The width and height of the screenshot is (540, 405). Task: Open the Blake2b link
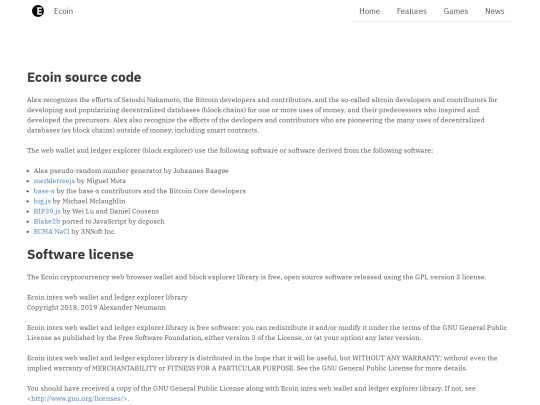pyautogui.click(x=46, y=221)
